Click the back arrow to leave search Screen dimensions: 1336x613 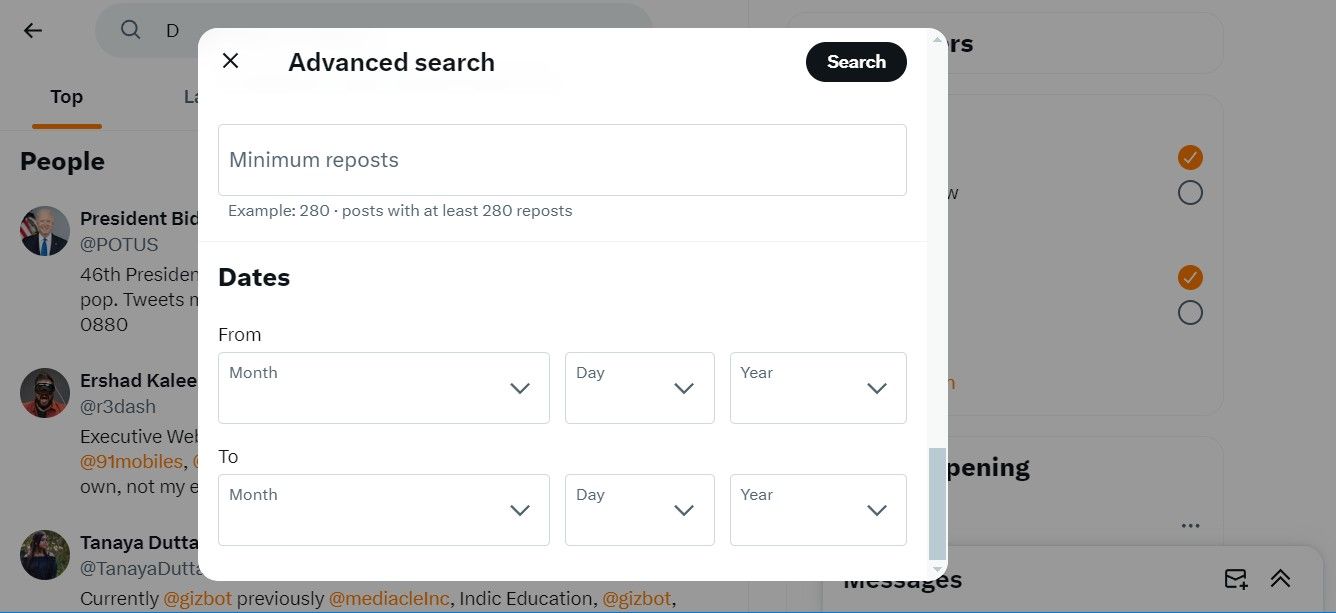click(32, 30)
